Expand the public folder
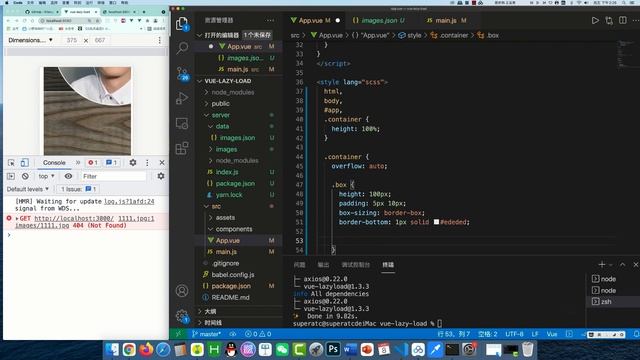The height and width of the screenshot is (360, 640). pos(220,104)
